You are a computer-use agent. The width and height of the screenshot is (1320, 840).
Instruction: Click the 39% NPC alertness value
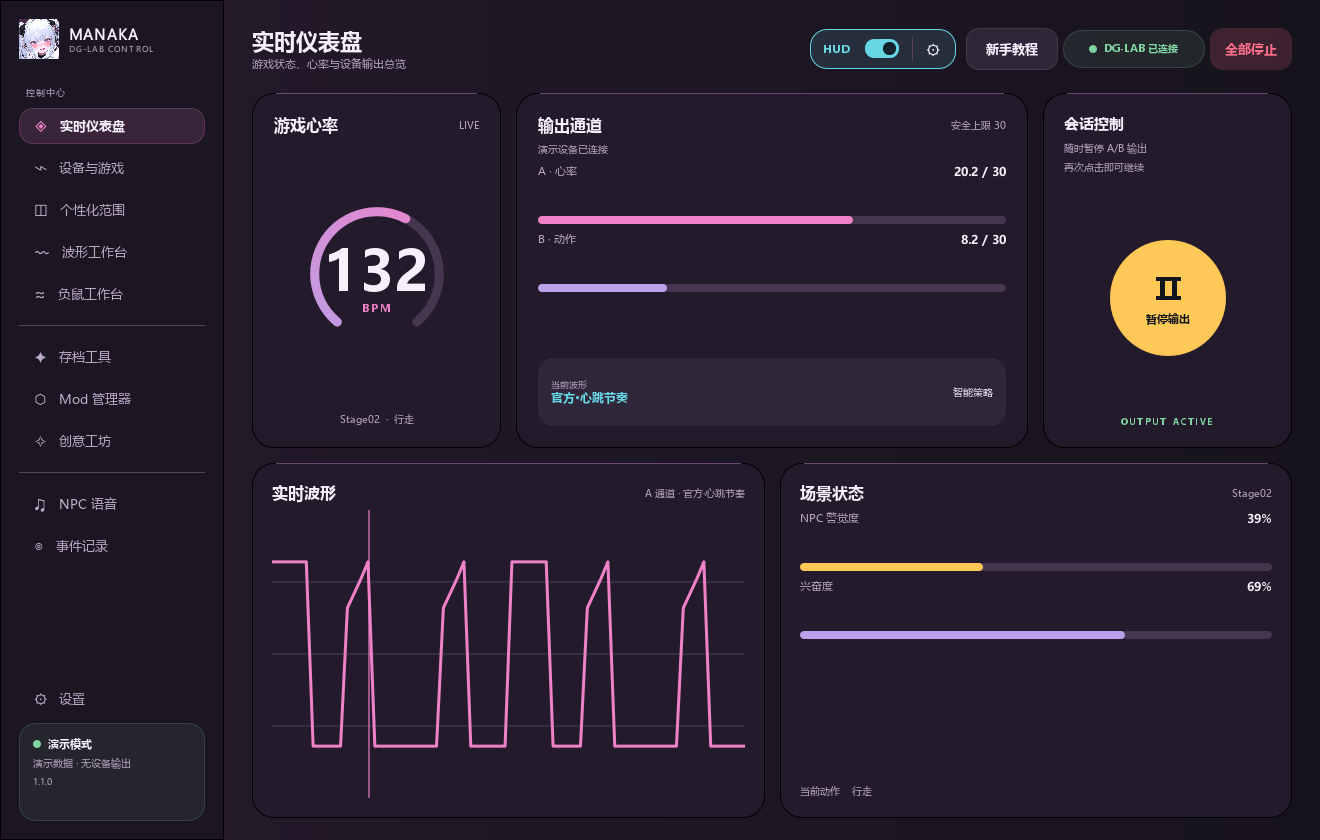(1259, 519)
